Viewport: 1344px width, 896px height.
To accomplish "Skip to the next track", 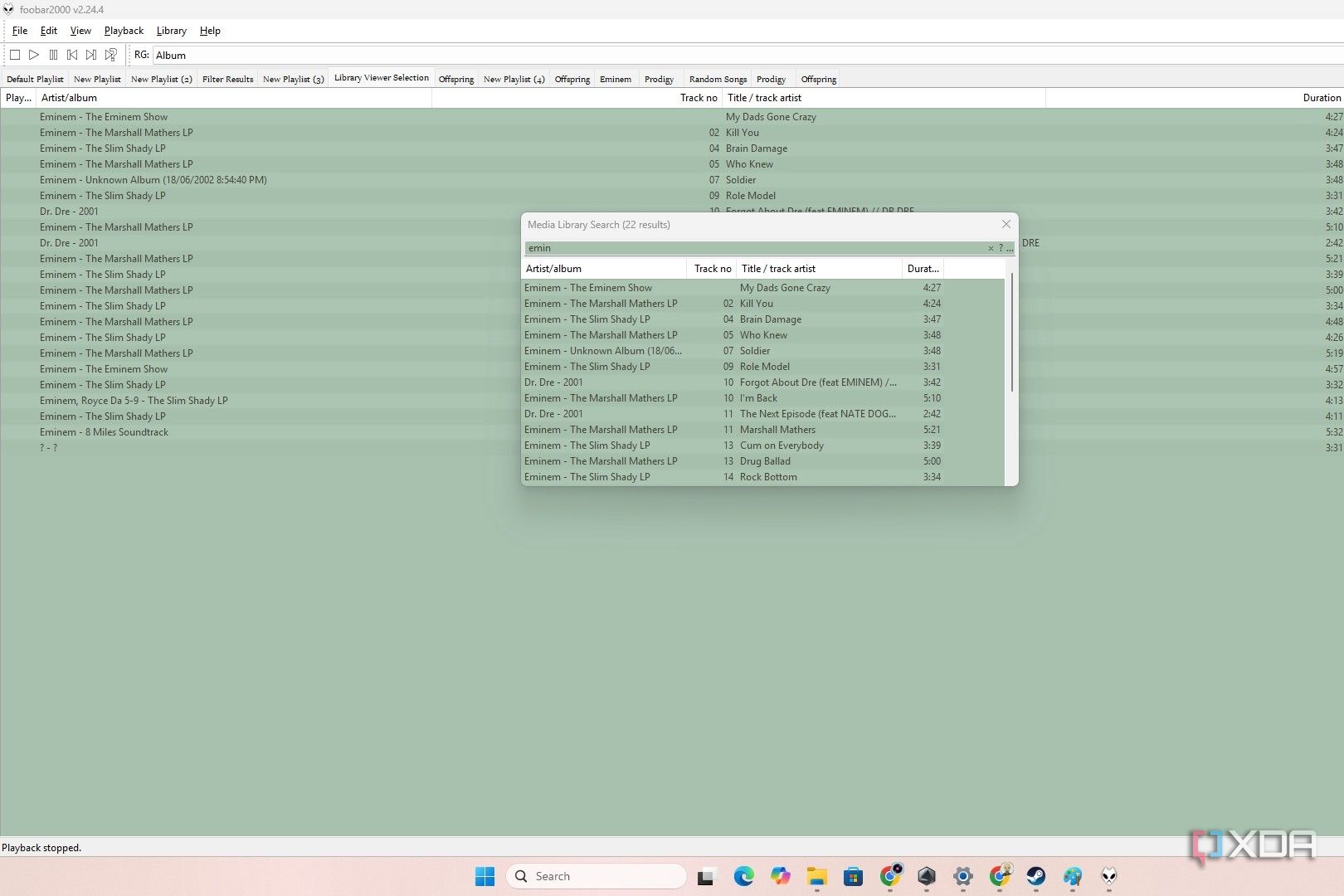I will pos(91,55).
